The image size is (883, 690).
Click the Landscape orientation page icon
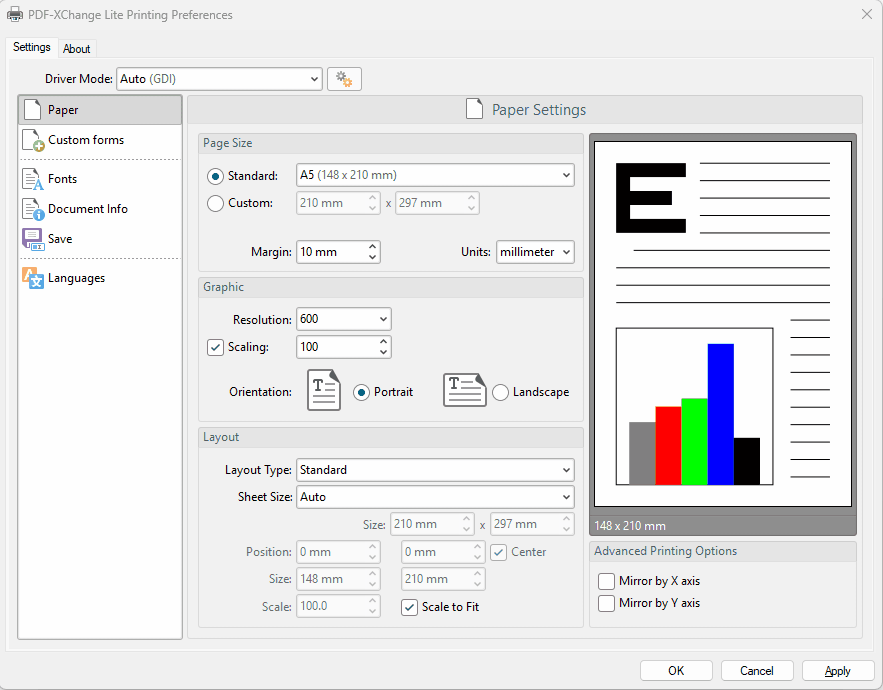[464, 391]
